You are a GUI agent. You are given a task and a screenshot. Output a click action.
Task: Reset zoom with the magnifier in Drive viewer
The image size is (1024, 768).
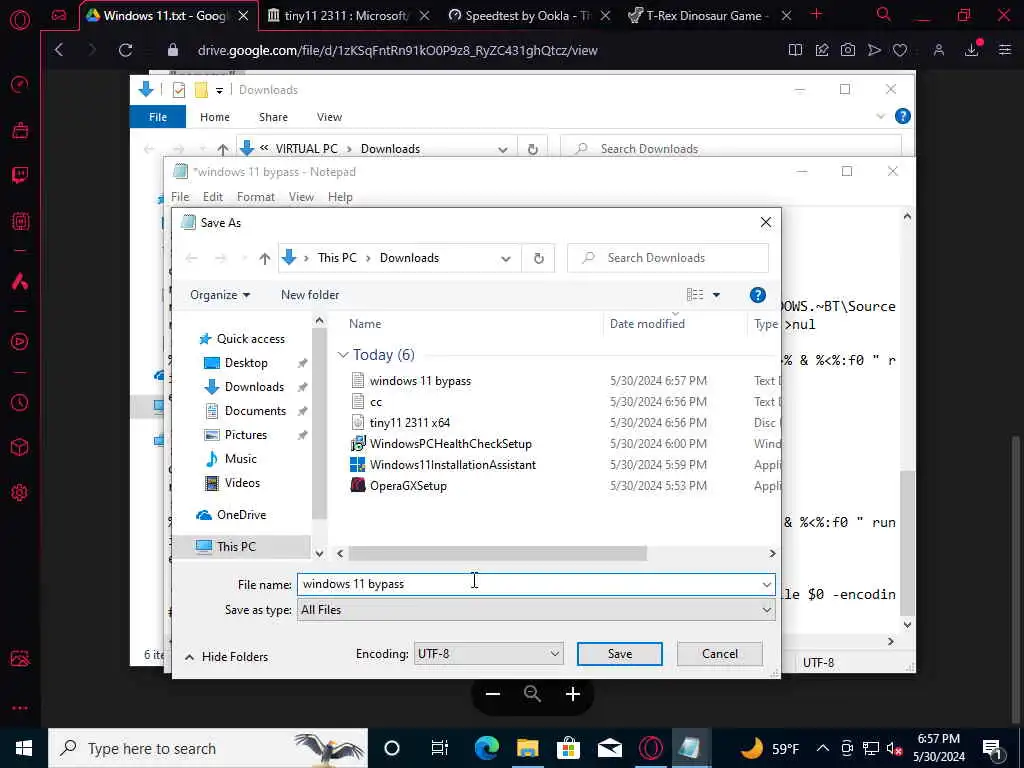[x=533, y=694]
